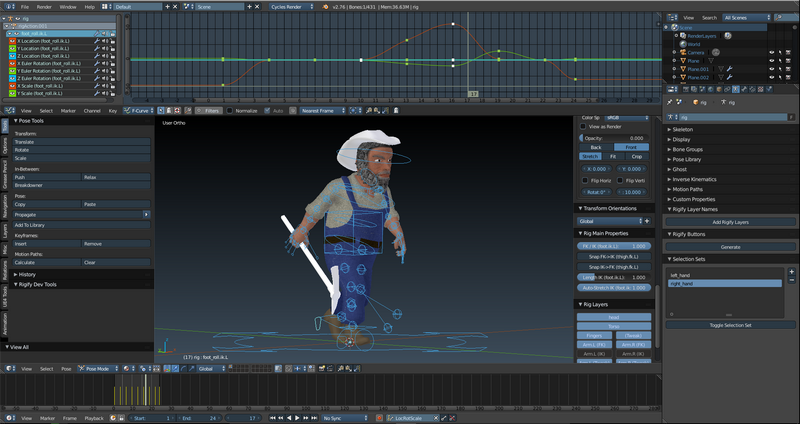
Task: Open the Channel menu in graph editor
Action: [92, 110]
